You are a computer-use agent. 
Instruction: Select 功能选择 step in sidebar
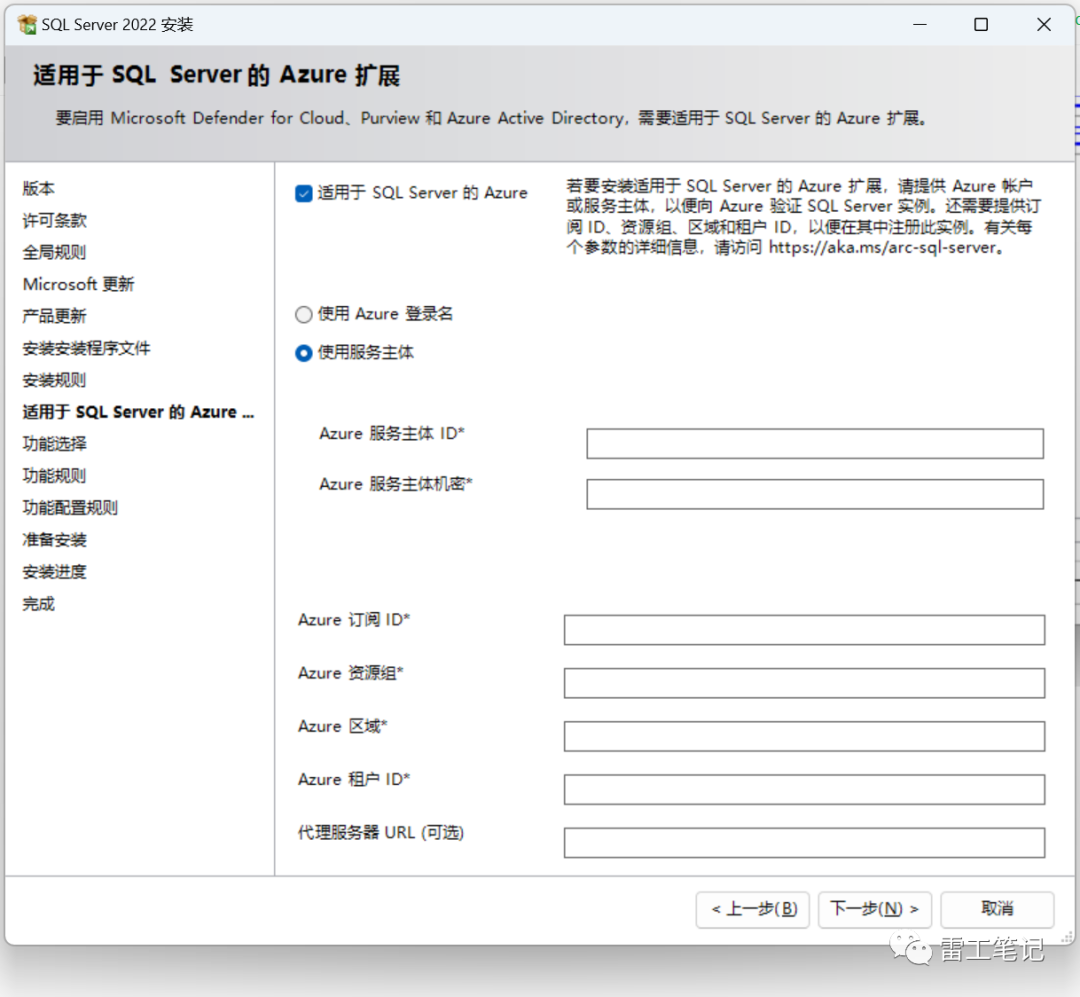[54, 444]
